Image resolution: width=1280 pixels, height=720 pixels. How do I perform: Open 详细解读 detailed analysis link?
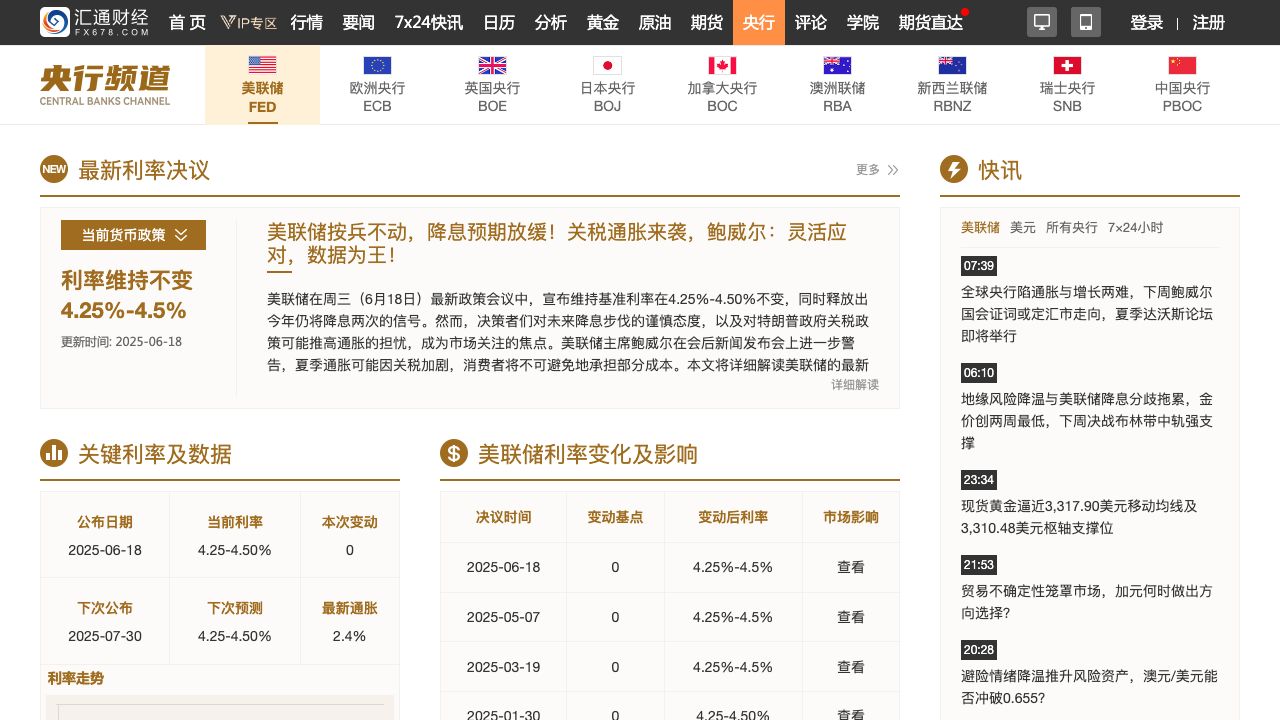(854, 384)
